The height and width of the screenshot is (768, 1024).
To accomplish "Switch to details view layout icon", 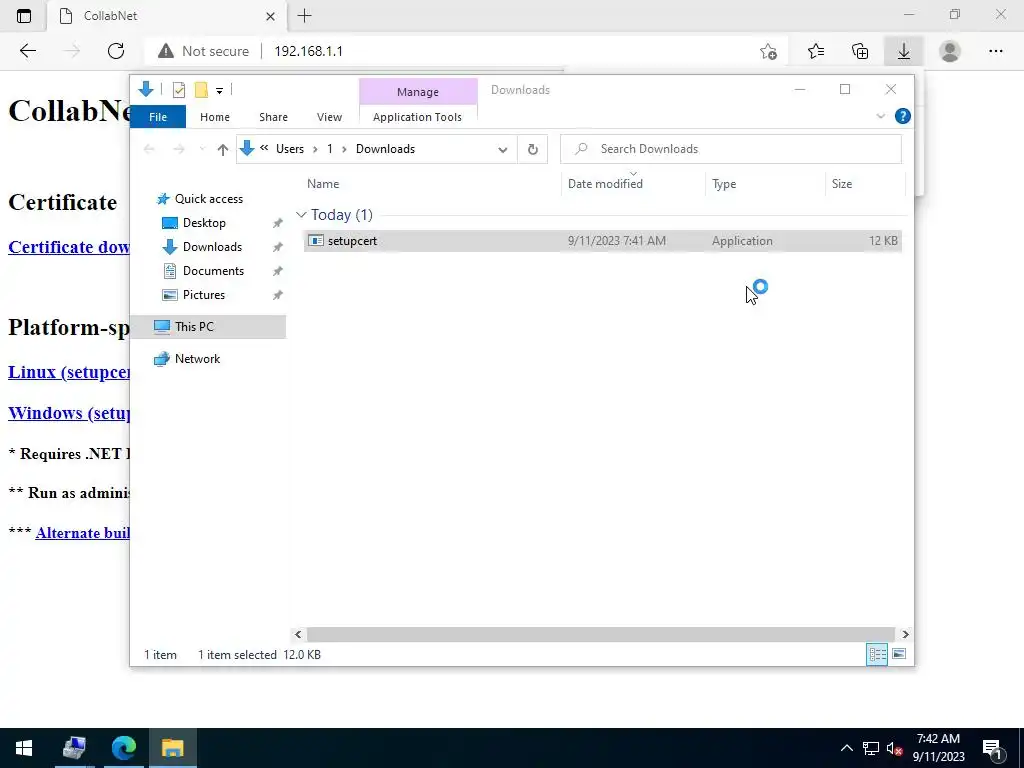I will point(876,654).
